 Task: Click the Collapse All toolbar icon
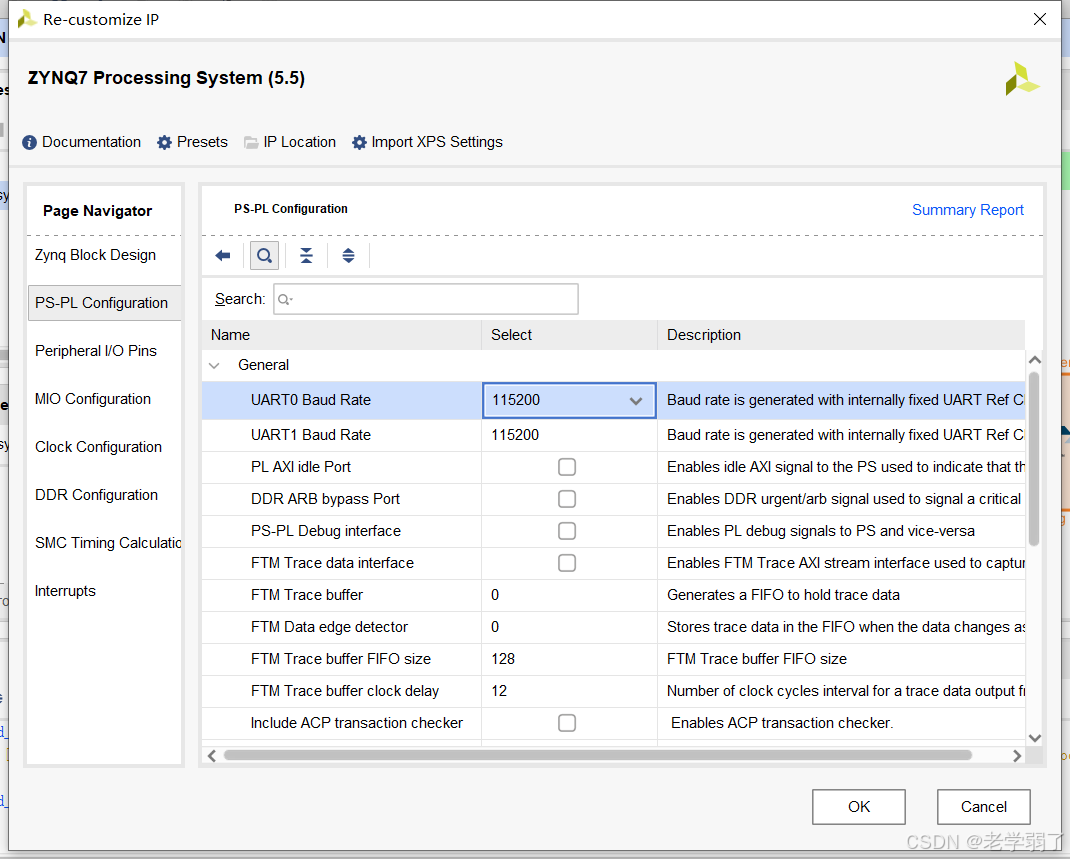306,256
